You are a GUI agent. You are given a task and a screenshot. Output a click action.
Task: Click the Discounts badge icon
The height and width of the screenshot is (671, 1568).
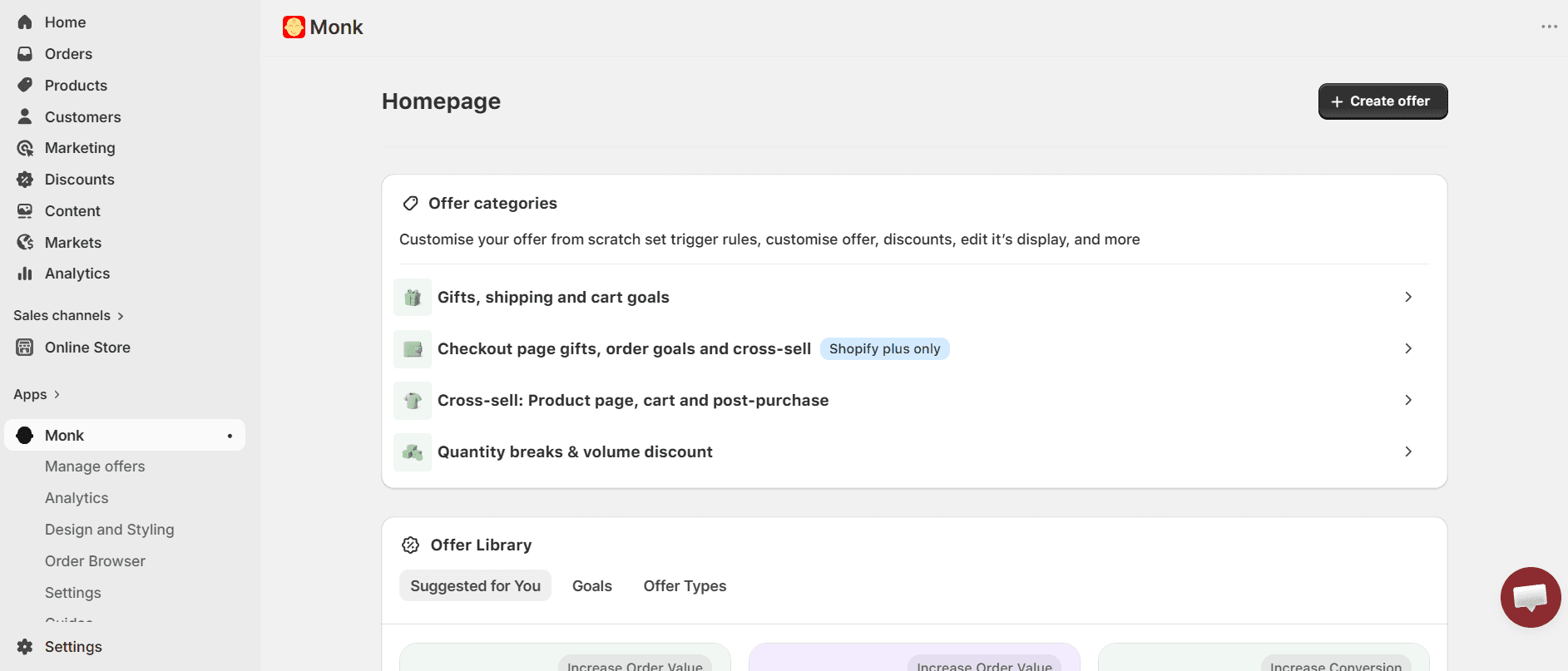coord(25,180)
